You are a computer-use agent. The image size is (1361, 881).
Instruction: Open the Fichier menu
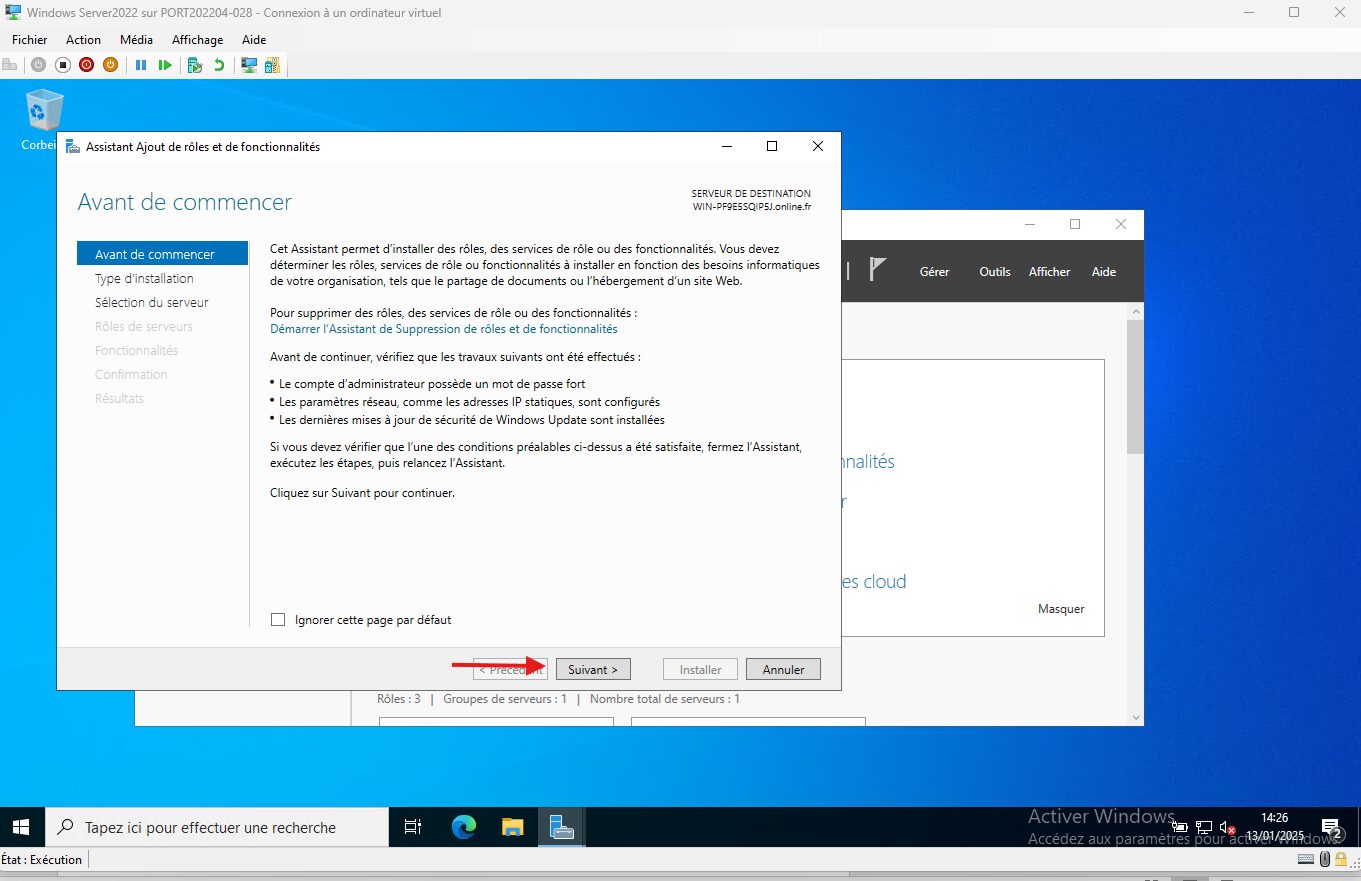[x=30, y=40]
